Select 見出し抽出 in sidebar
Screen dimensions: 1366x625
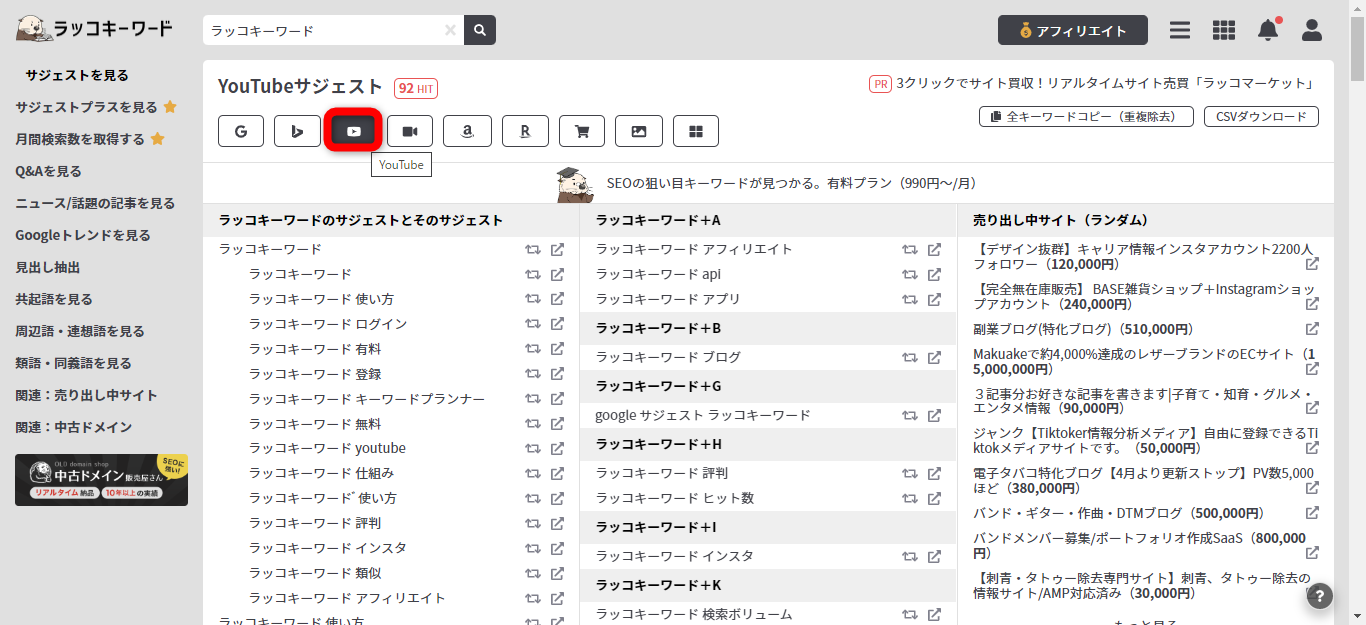47,267
